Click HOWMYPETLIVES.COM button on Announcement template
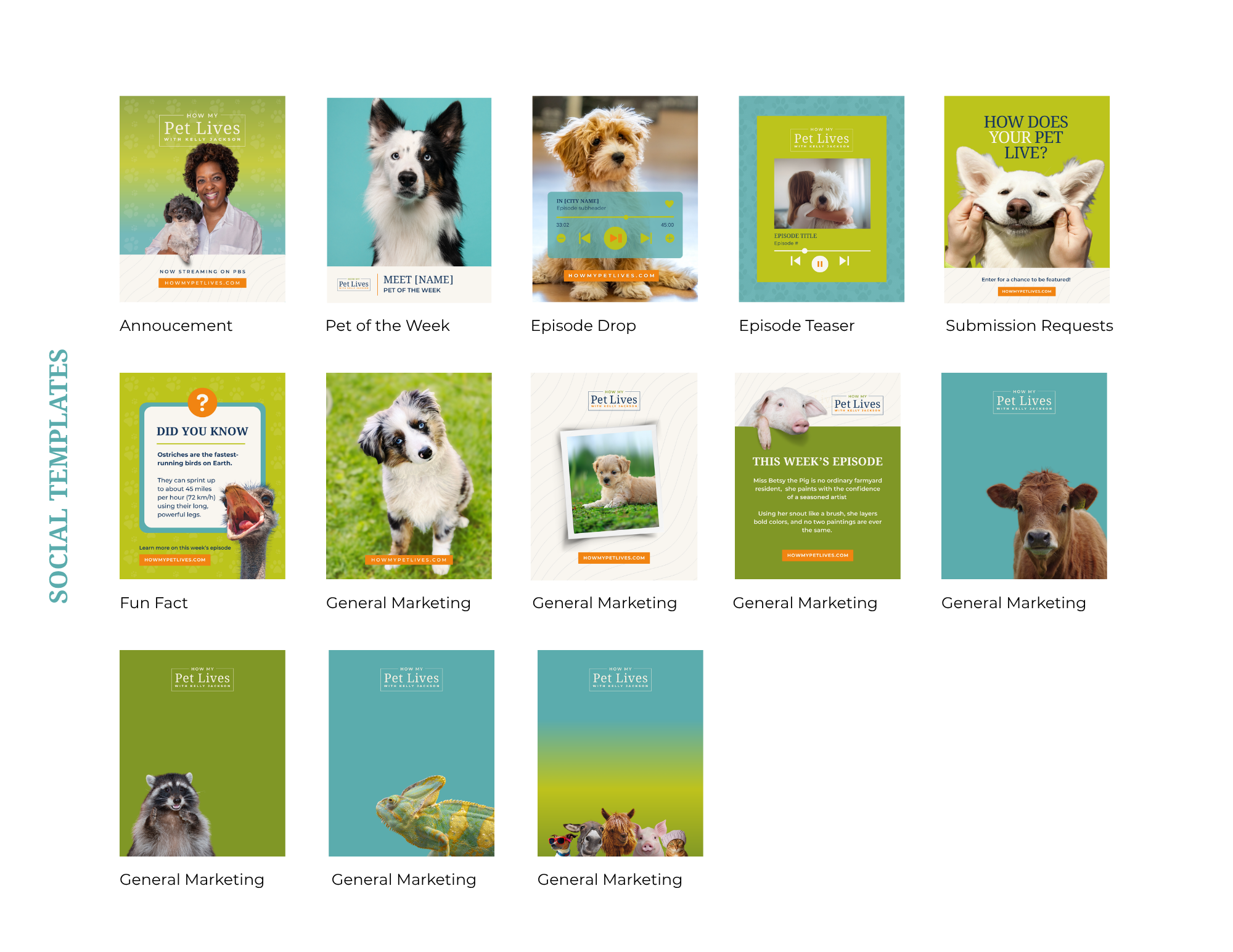 (202, 283)
